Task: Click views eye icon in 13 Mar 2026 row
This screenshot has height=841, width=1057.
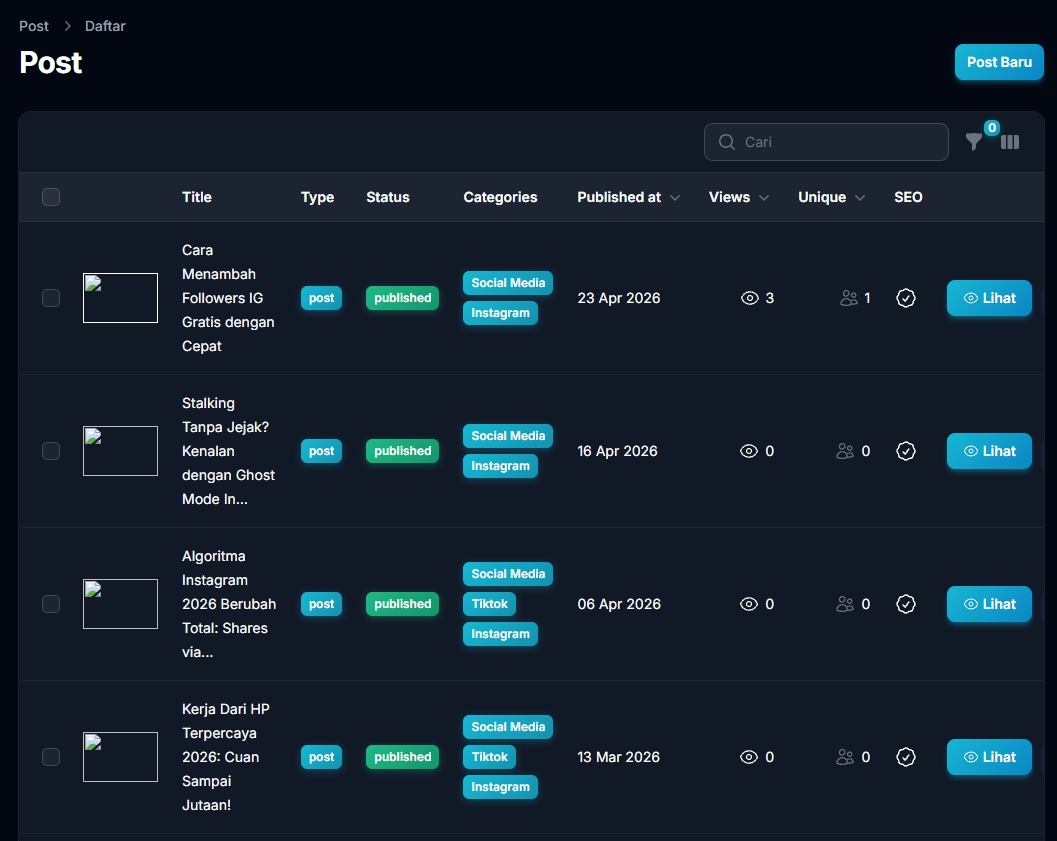Action: 749,757
